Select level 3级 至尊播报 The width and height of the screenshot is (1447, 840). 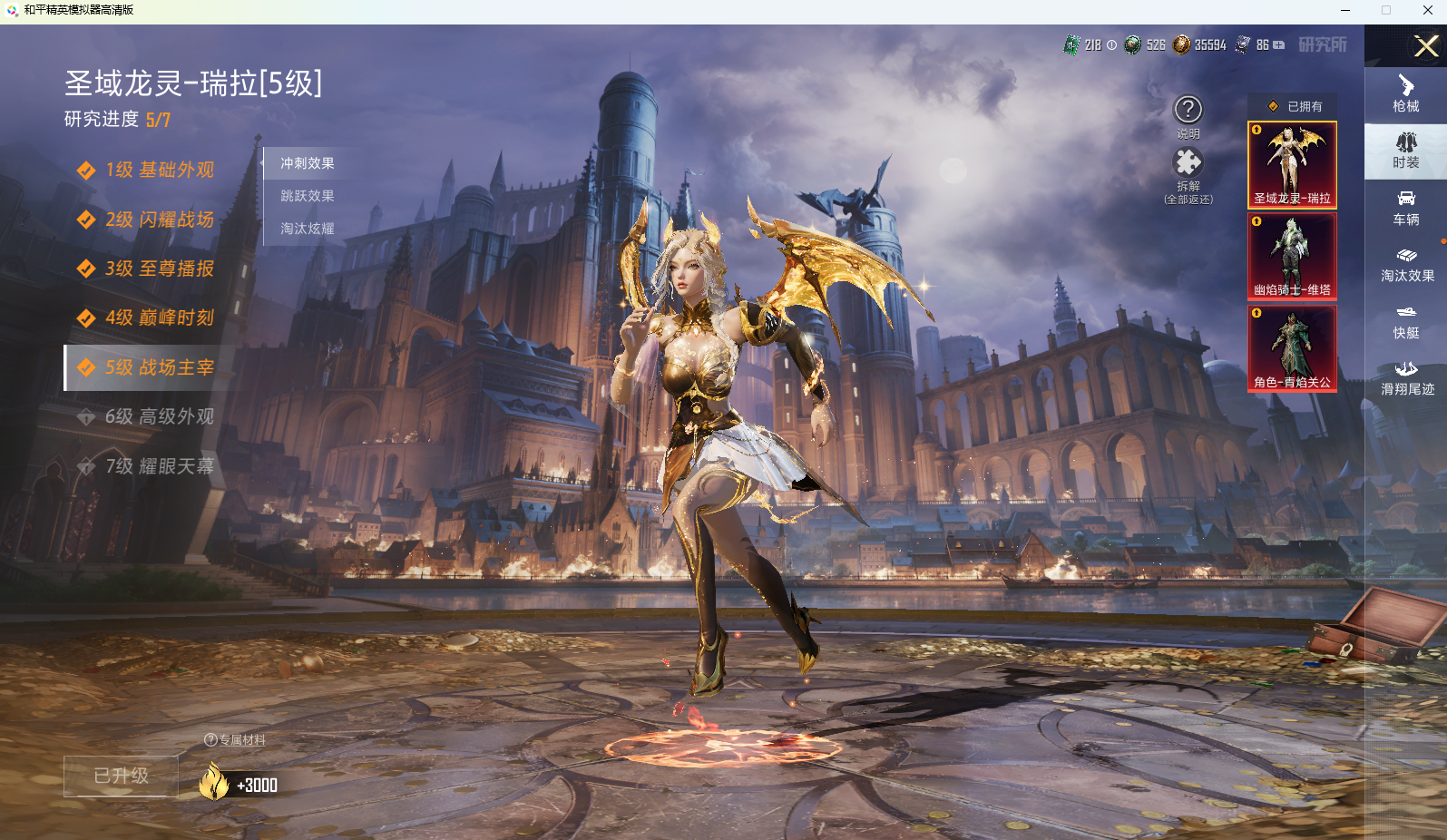(x=160, y=269)
